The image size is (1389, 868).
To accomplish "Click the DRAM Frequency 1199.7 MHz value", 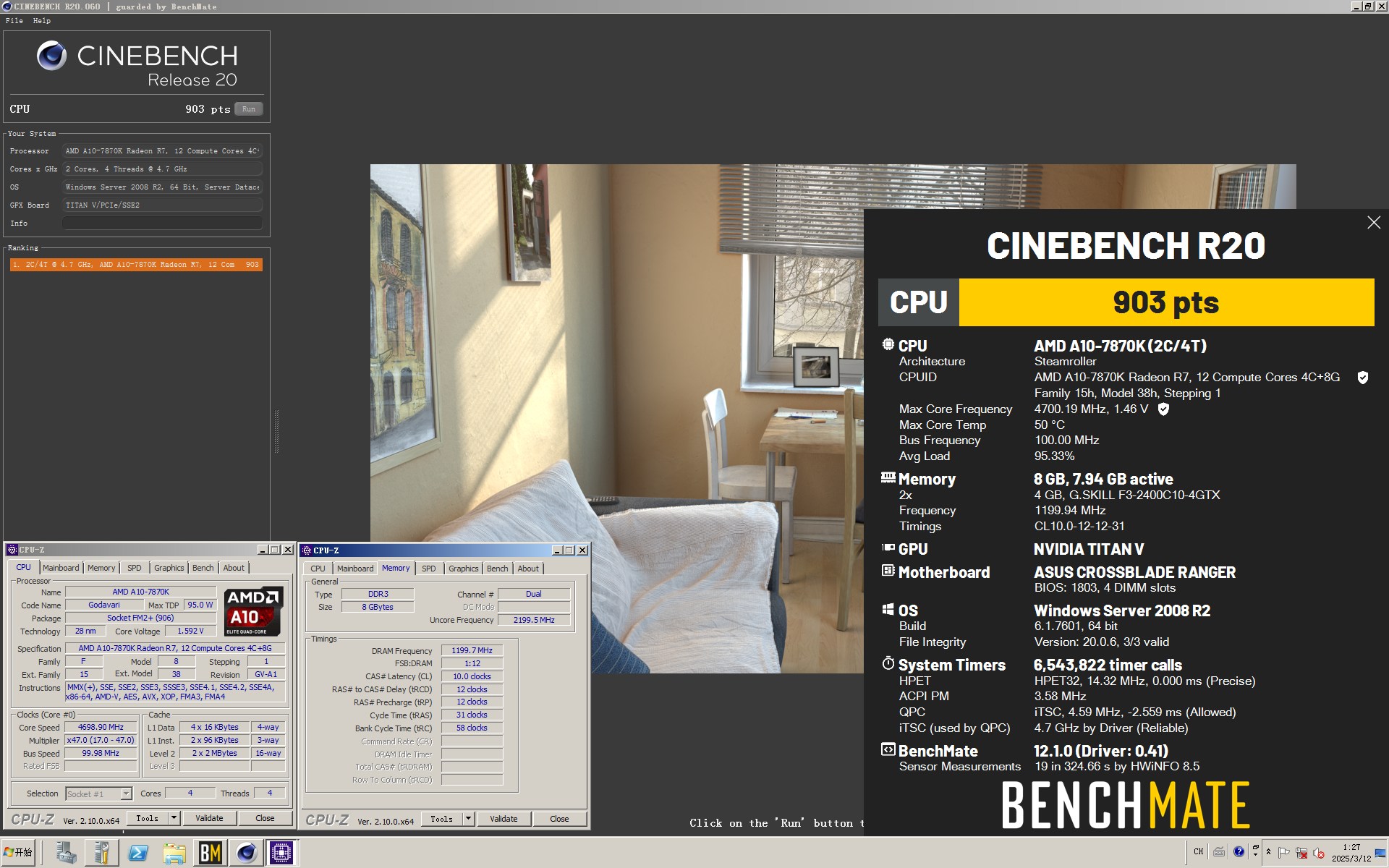I will [472, 650].
